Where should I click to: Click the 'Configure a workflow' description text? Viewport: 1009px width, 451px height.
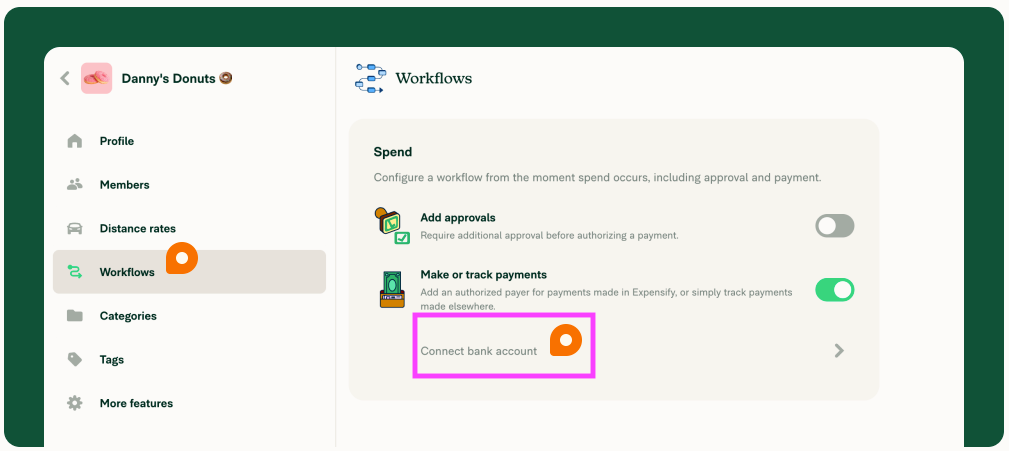click(597, 178)
